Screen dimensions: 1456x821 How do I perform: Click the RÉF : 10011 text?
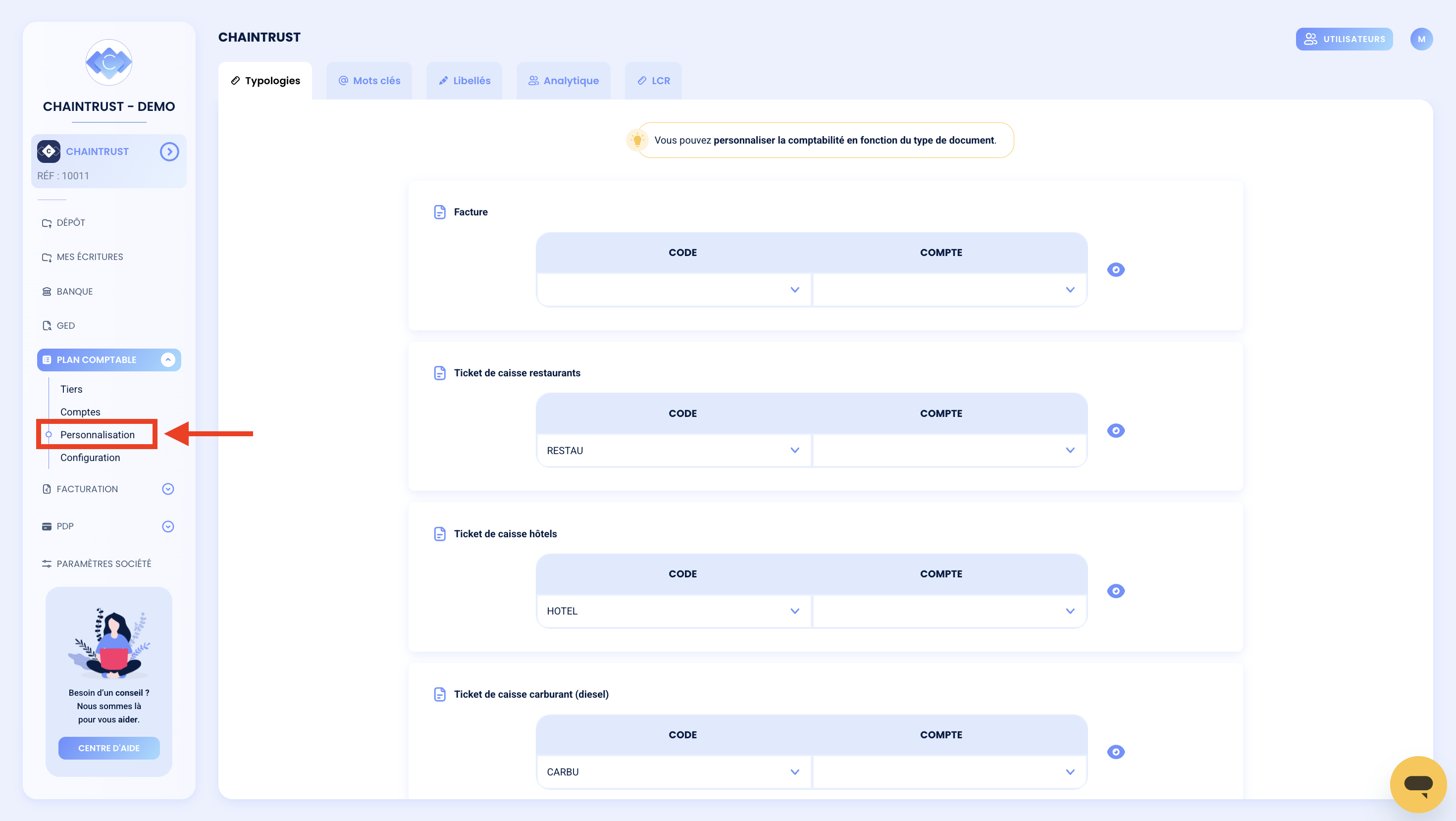63,176
